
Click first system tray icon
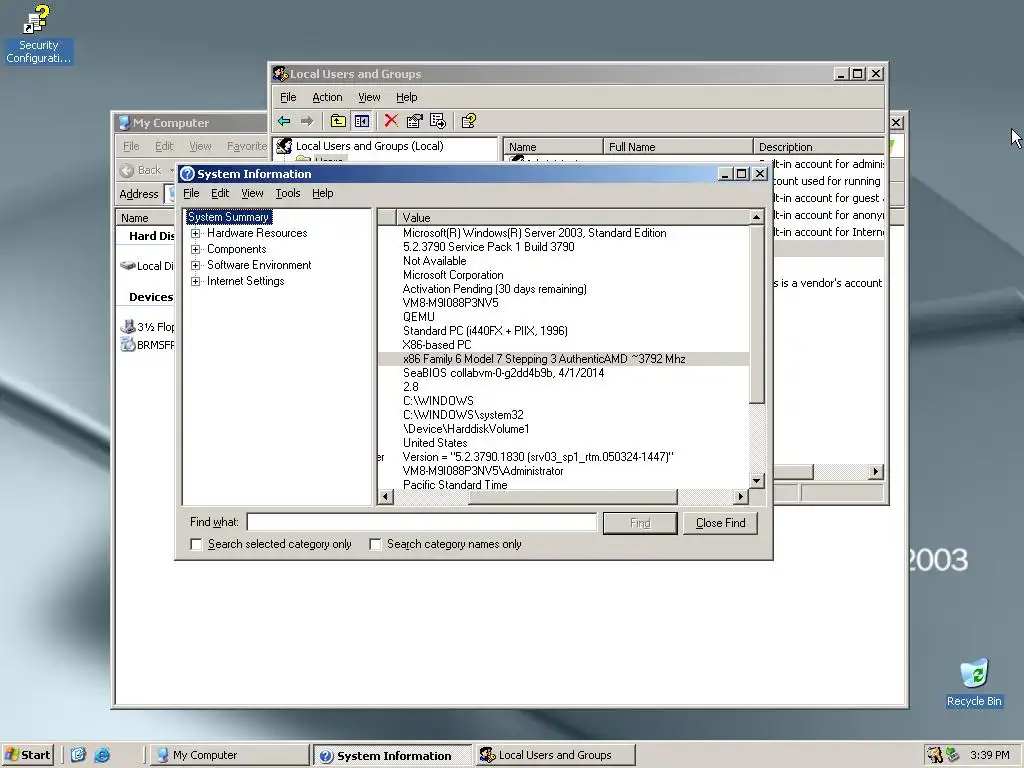click(x=935, y=755)
